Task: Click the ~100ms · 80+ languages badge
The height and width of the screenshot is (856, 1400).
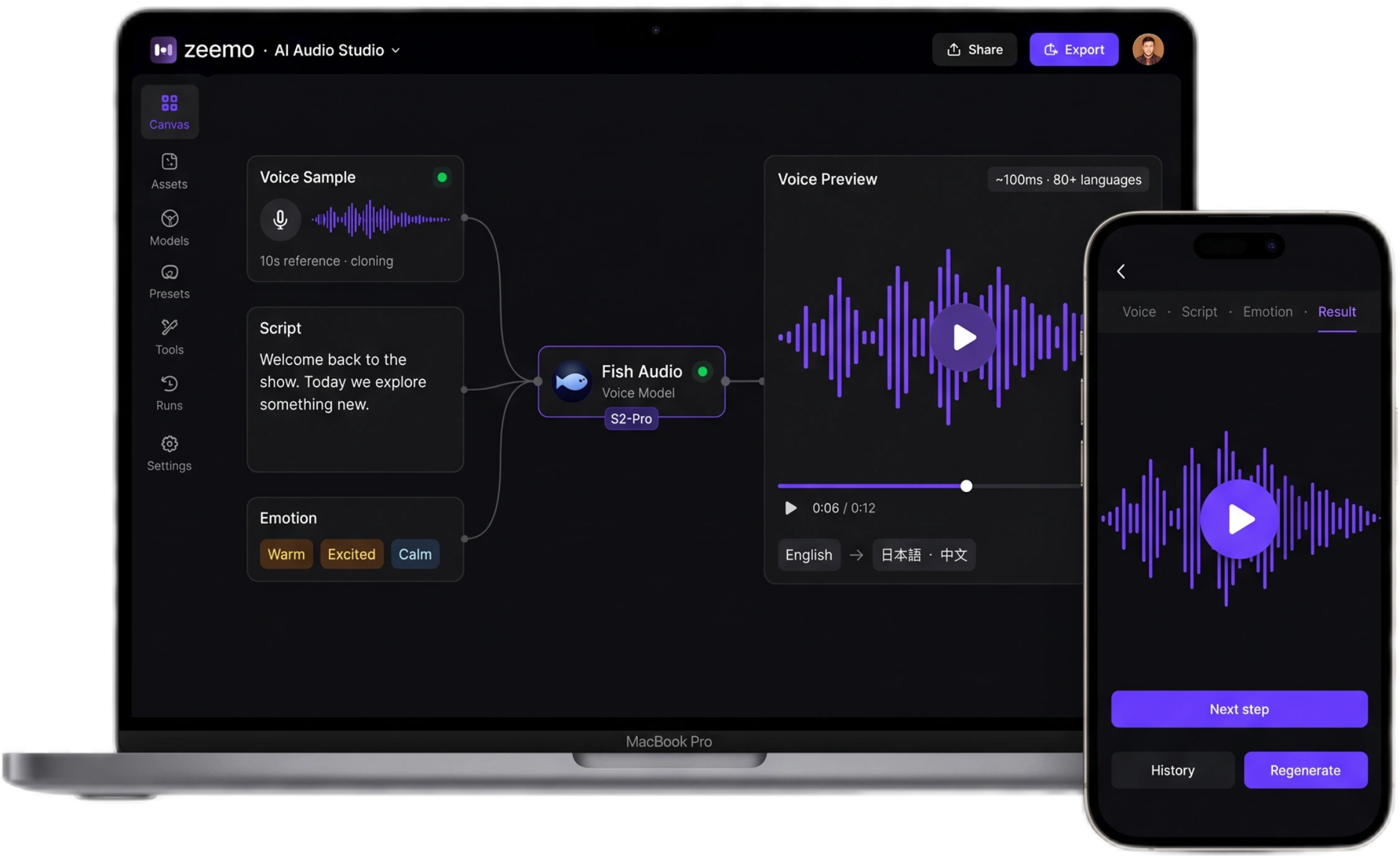Action: click(x=1068, y=180)
